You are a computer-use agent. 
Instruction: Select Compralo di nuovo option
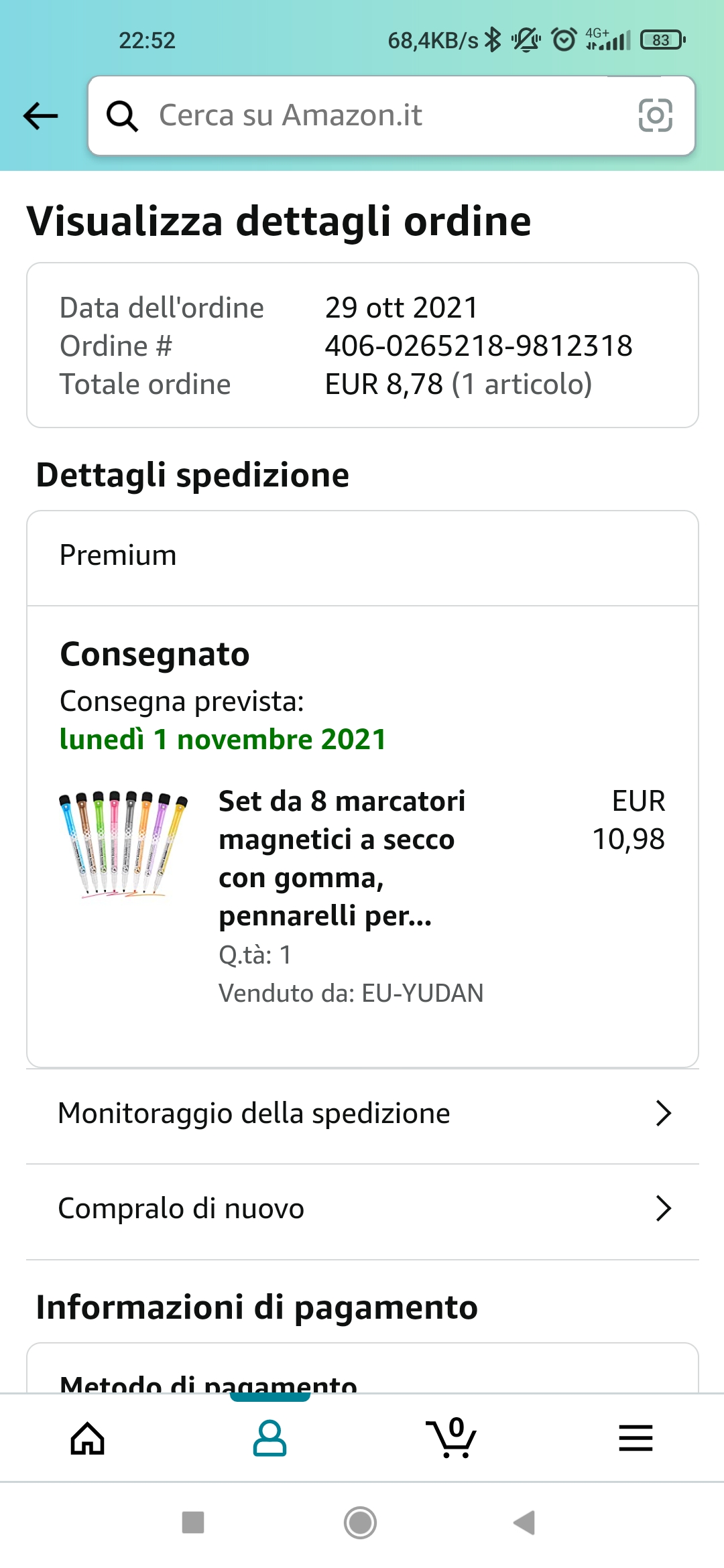181,1209
